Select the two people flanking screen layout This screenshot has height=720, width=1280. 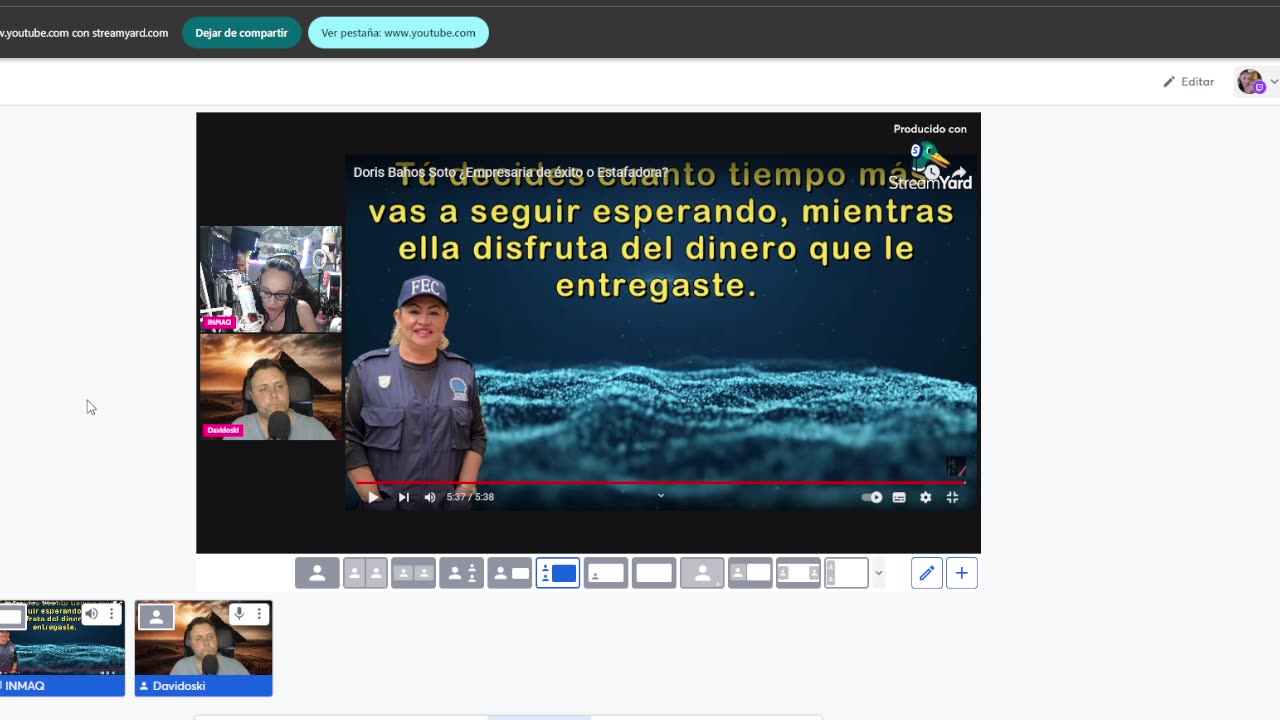pos(798,573)
